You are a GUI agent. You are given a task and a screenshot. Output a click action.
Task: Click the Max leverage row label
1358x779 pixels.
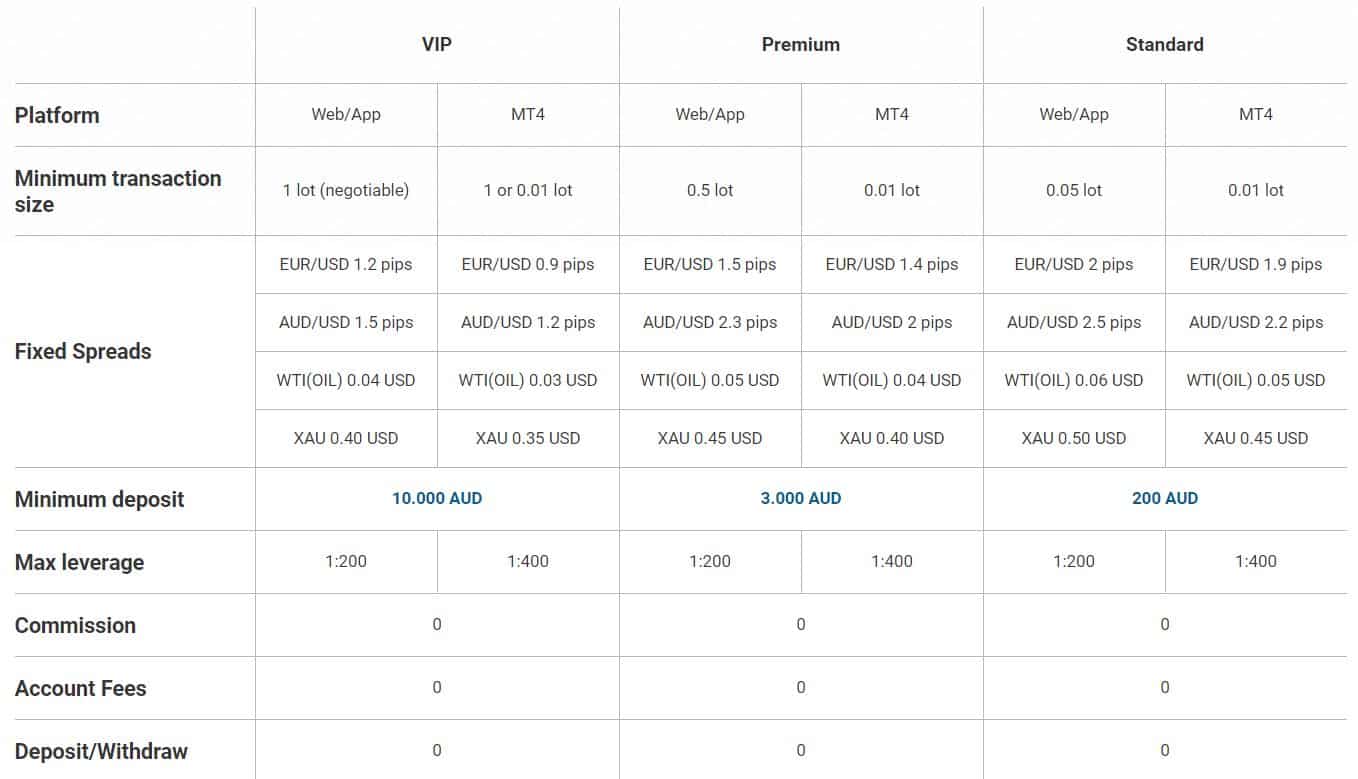[79, 562]
